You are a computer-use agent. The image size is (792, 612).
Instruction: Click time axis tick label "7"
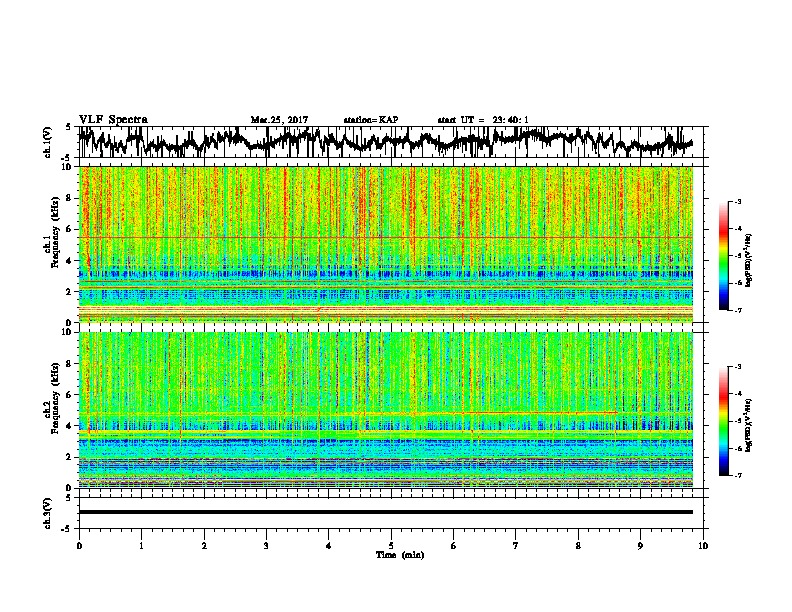click(x=516, y=546)
